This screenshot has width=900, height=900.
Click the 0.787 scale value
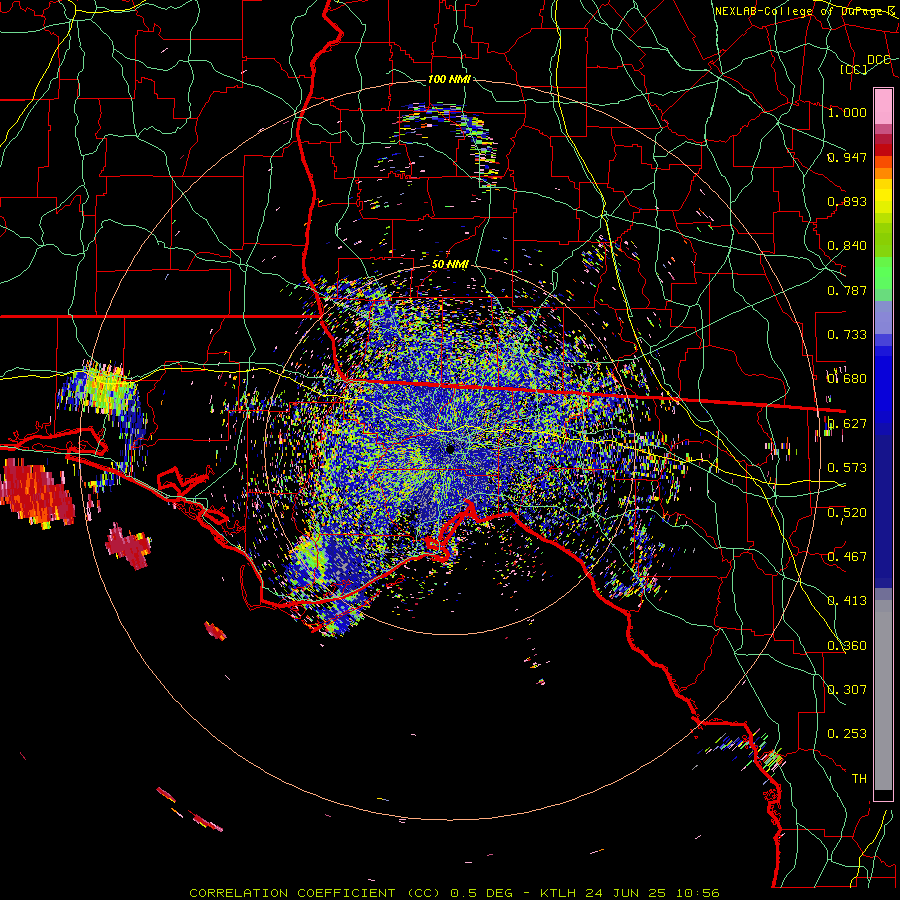pos(847,290)
